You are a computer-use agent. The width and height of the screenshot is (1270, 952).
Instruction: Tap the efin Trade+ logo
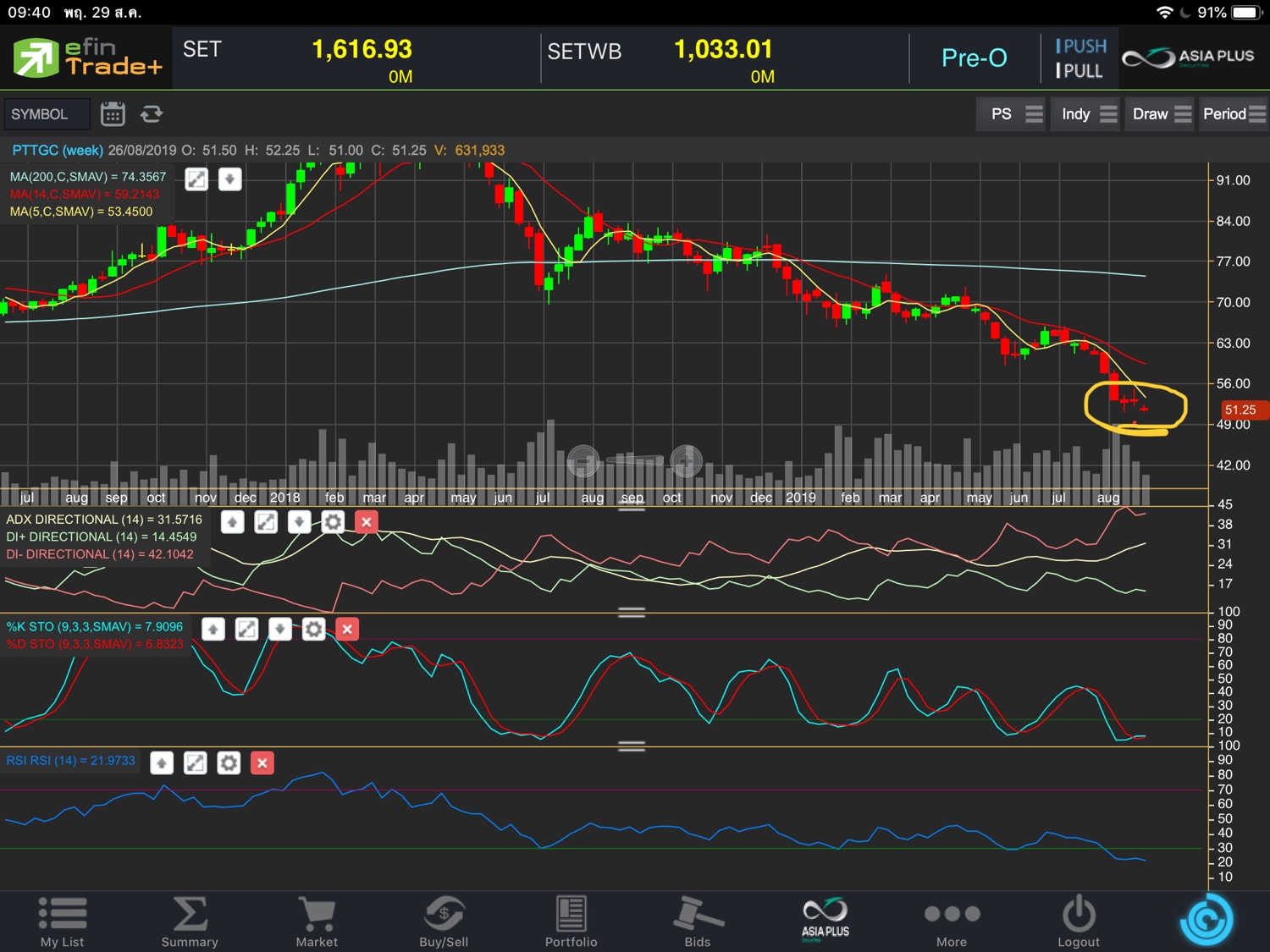pos(86,58)
